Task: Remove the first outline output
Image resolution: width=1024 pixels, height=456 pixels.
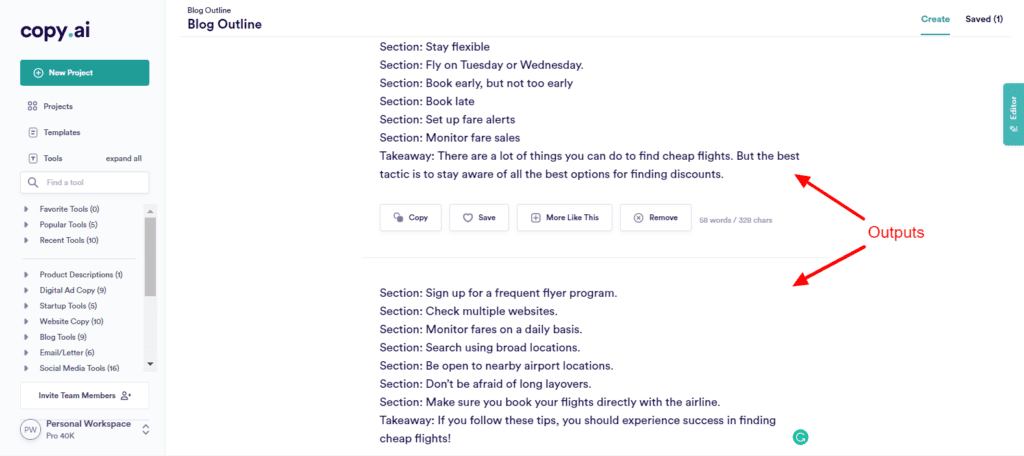Action: [655, 217]
